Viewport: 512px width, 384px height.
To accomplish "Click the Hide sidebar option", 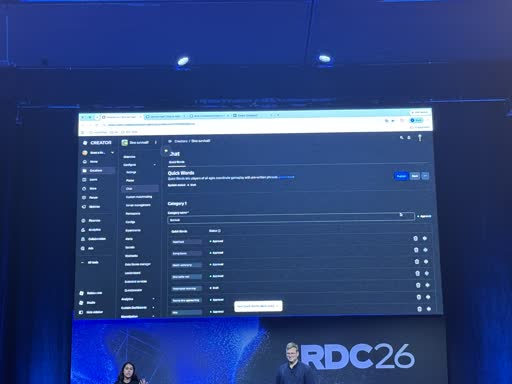I will click(91, 312).
